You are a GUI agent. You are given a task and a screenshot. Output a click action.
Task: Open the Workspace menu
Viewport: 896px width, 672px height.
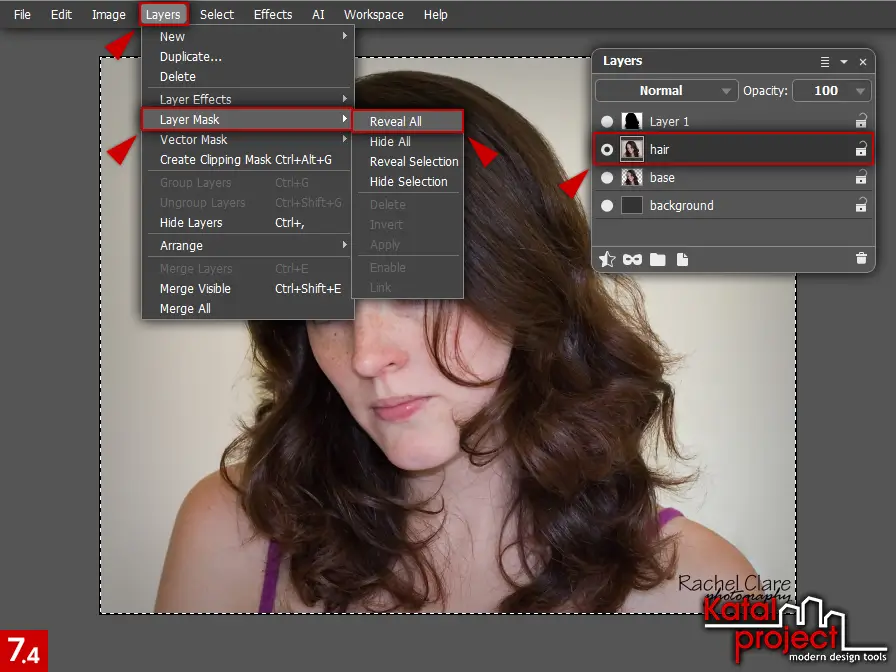coord(373,14)
